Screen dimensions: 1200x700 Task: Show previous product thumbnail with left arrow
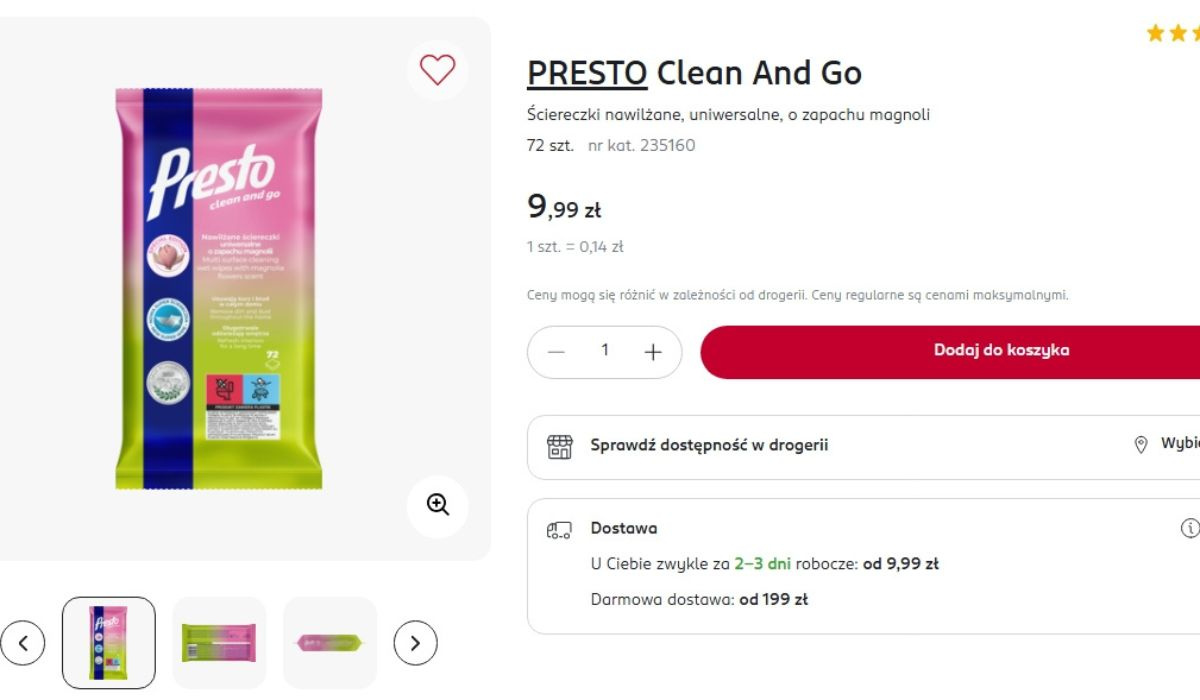[x=23, y=643]
